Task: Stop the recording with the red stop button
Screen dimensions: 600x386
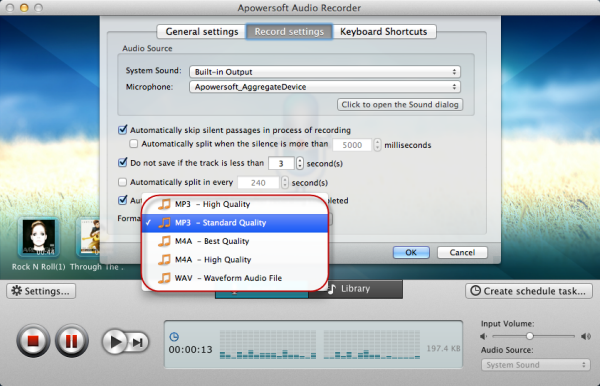Action: pyautogui.click(x=33, y=340)
